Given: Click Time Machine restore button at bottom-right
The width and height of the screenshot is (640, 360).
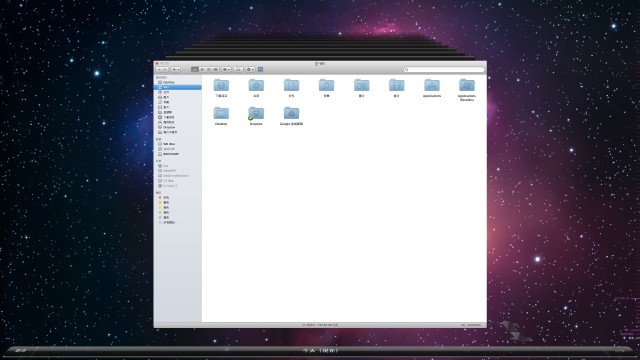Looking at the screenshot, I should click(x=619, y=350).
